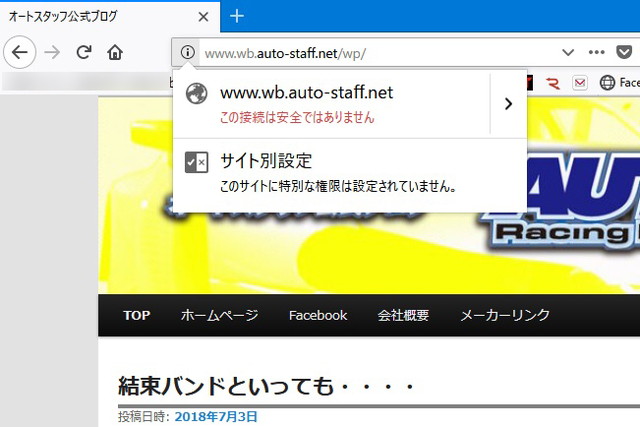The width and height of the screenshot is (640, 427).
Task: Click the この接続は安全ではありません warning text
Action: pyautogui.click(x=297, y=118)
